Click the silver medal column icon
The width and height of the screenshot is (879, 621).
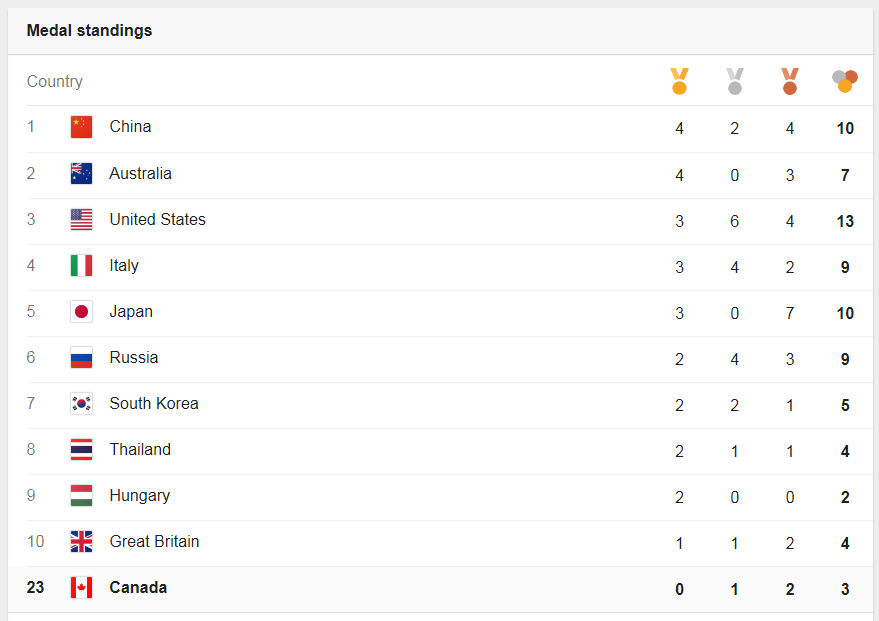point(735,81)
